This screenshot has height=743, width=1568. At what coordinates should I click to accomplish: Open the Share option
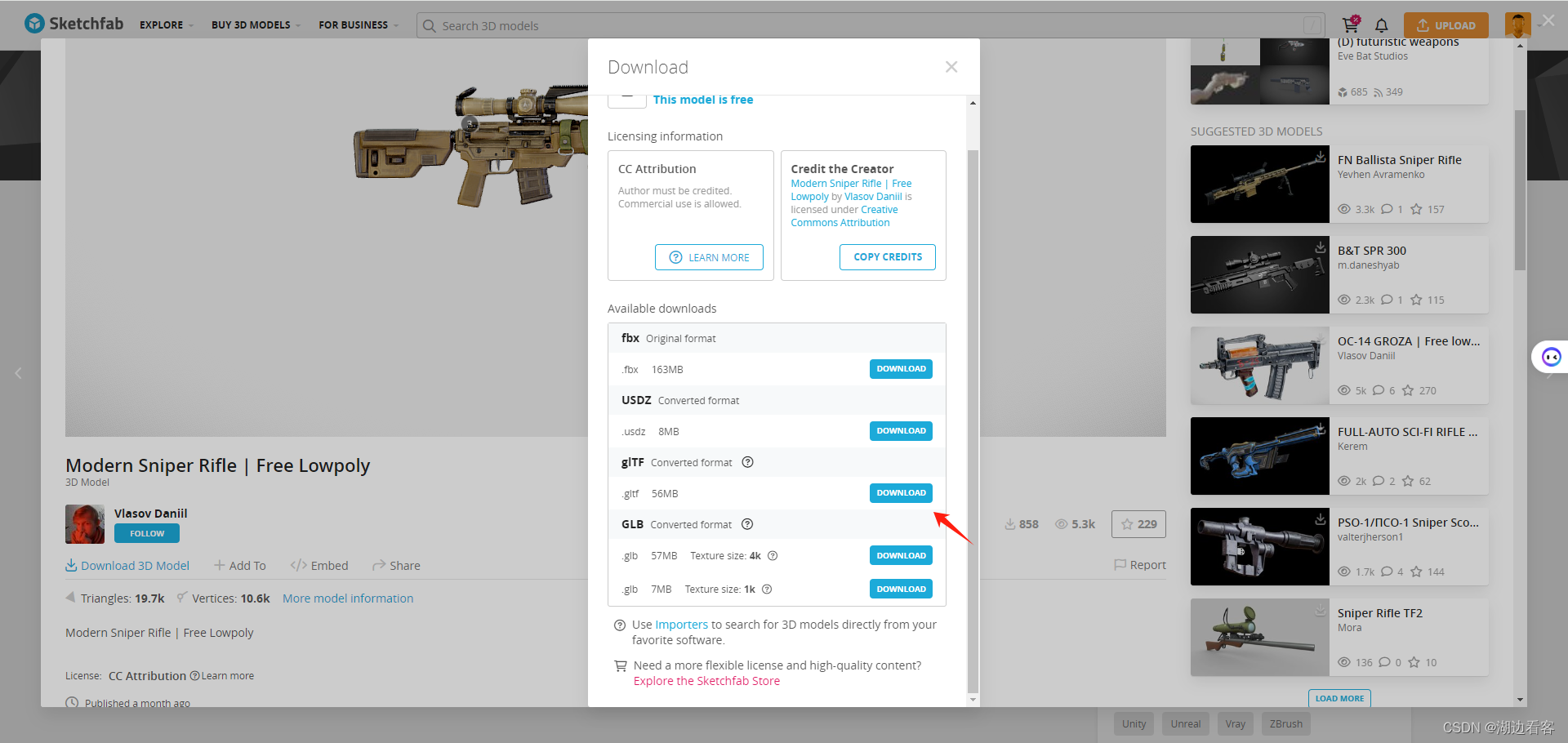(396, 566)
